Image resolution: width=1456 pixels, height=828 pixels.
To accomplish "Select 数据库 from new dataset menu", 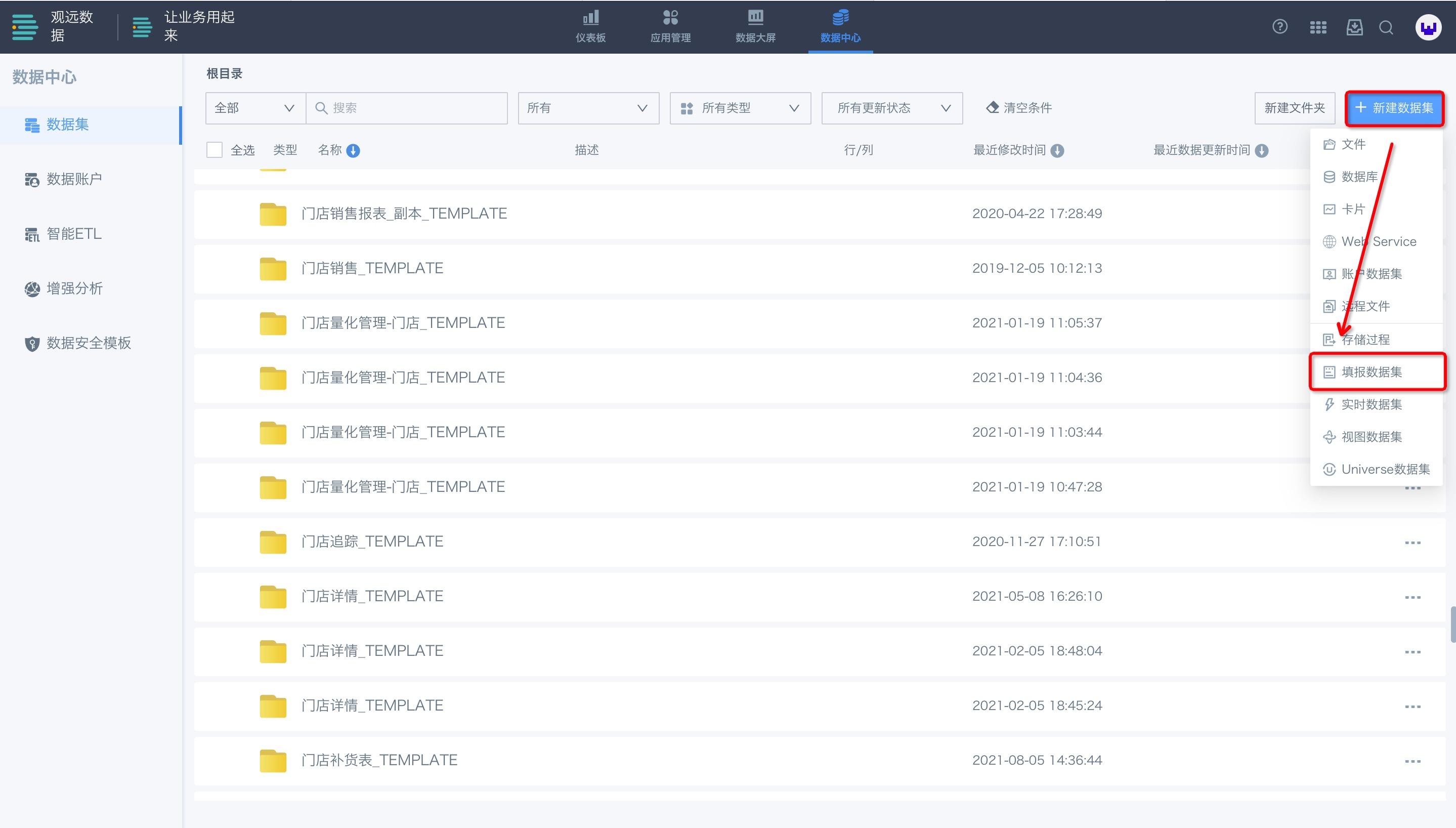I will [x=1376, y=177].
